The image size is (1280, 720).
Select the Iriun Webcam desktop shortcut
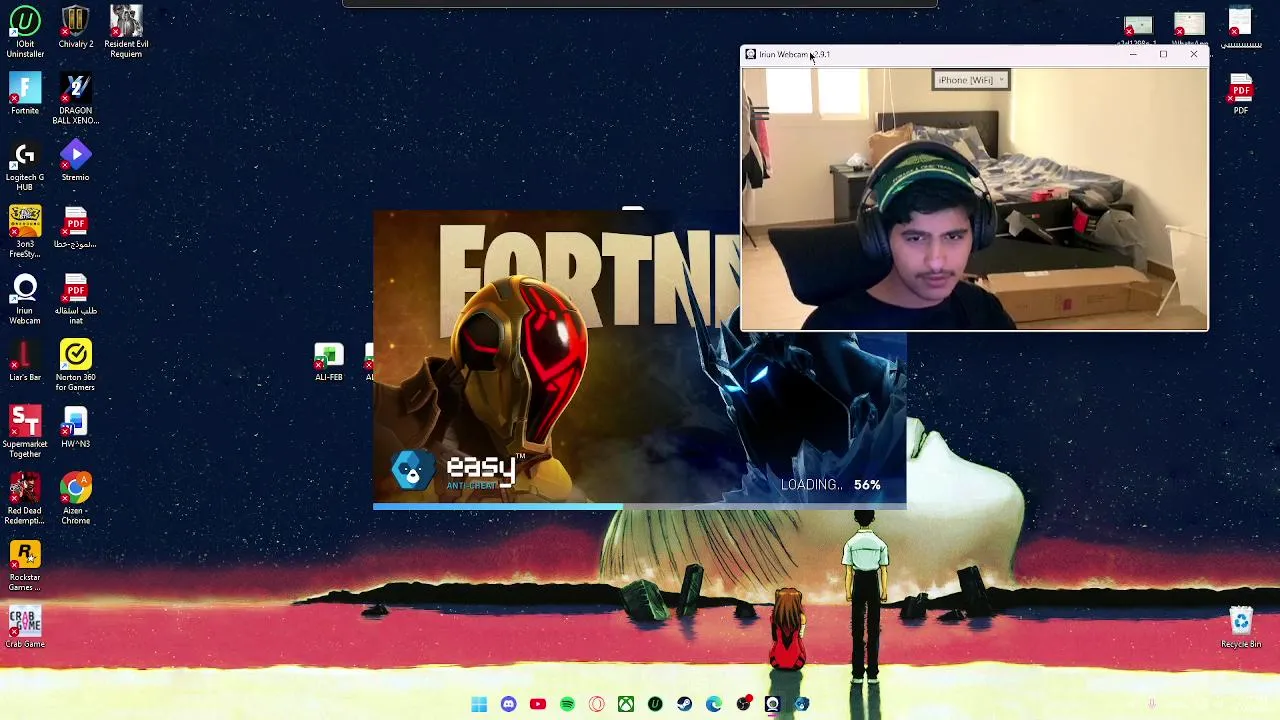pyautogui.click(x=25, y=299)
